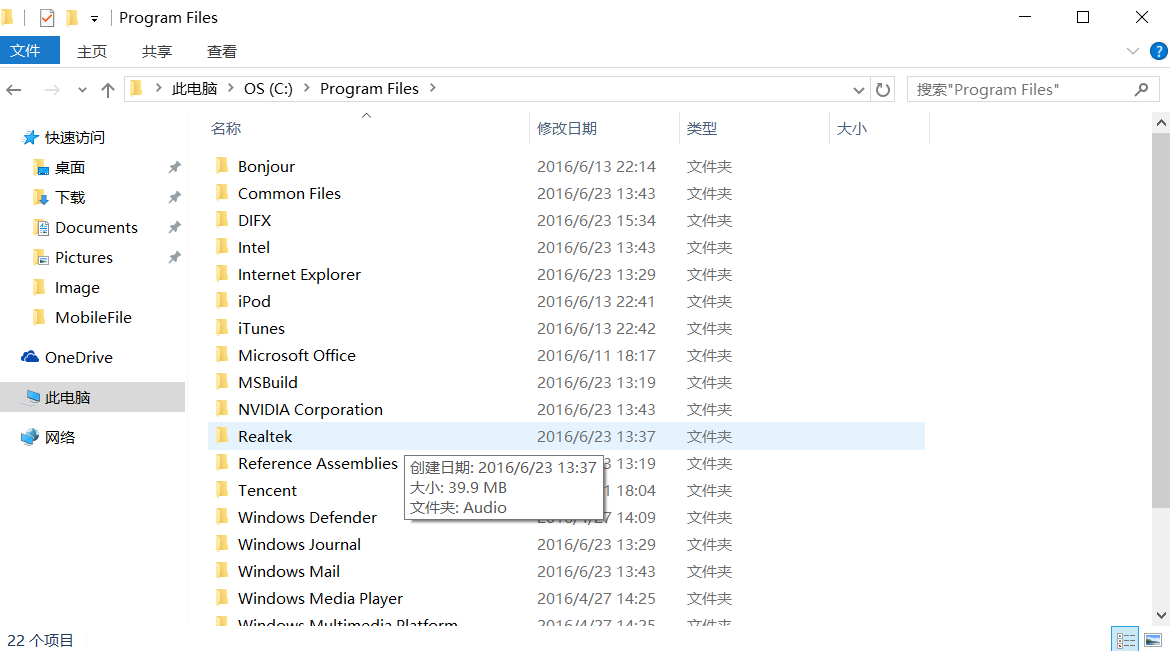Go back with the back arrow
Viewport: 1170px width, 651px height.
click(14, 90)
